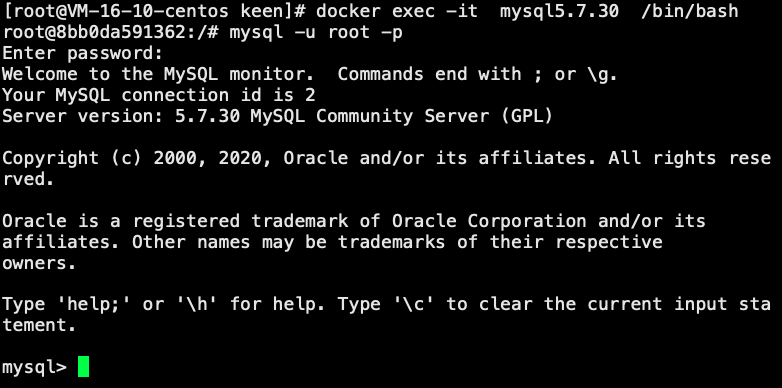This screenshot has width=782, height=388.
Task: Click the container name mysql5.7.30
Action: coord(560,11)
